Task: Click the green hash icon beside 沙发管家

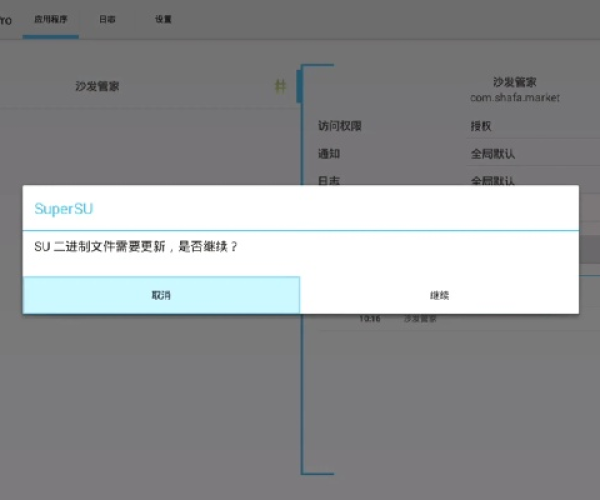Action: pyautogui.click(x=280, y=86)
